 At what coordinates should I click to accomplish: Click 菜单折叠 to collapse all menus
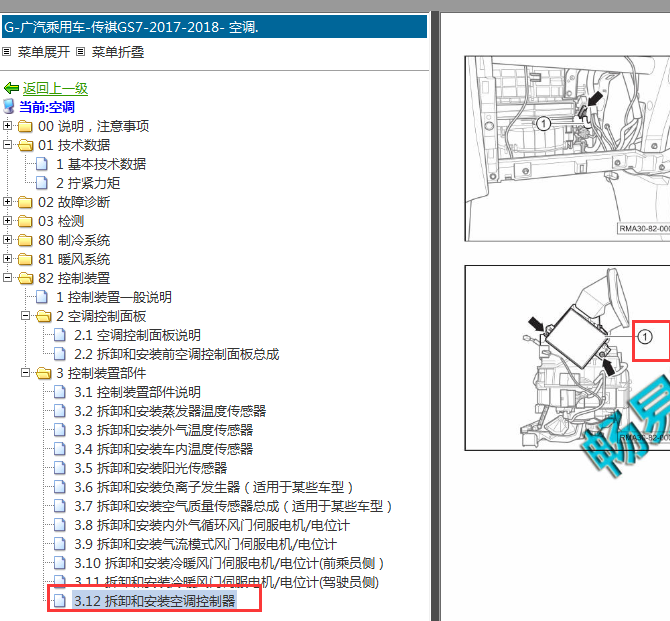point(118,52)
